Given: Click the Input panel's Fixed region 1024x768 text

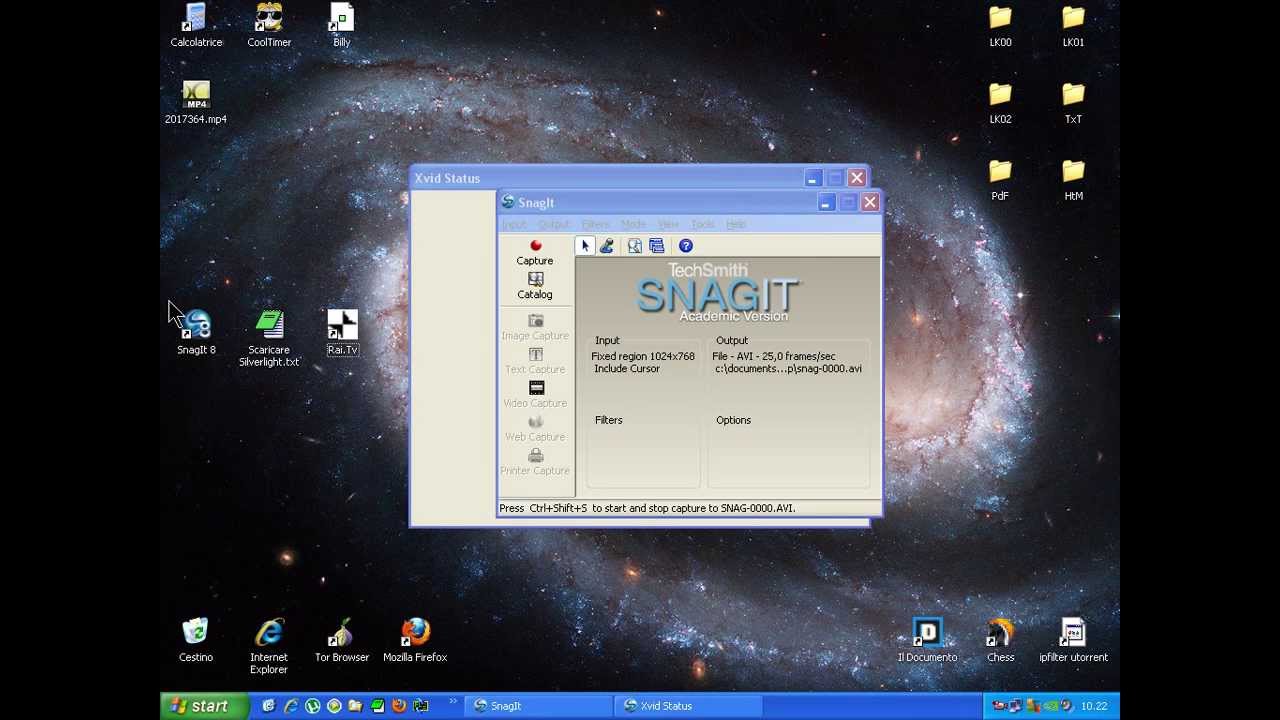Looking at the screenshot, I should tap(643, 356).
